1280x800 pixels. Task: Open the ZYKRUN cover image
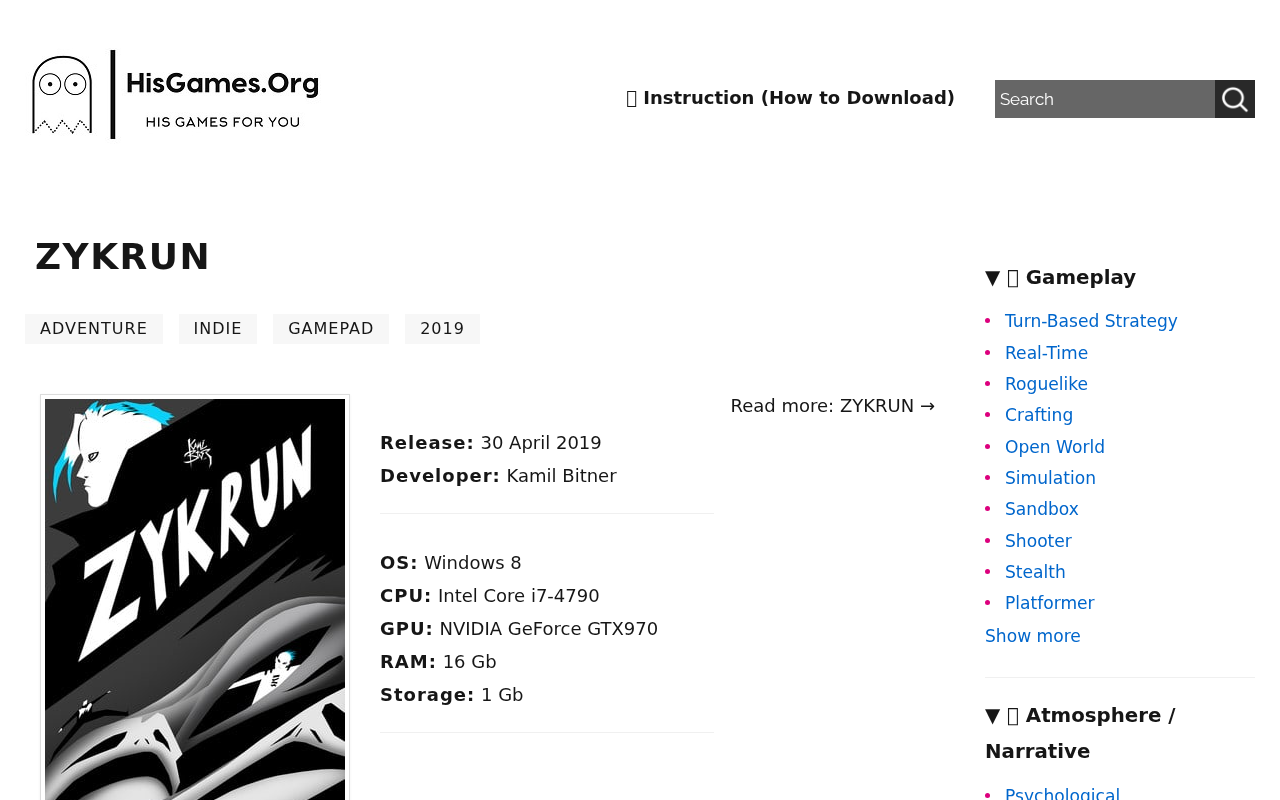pos(195,599)
